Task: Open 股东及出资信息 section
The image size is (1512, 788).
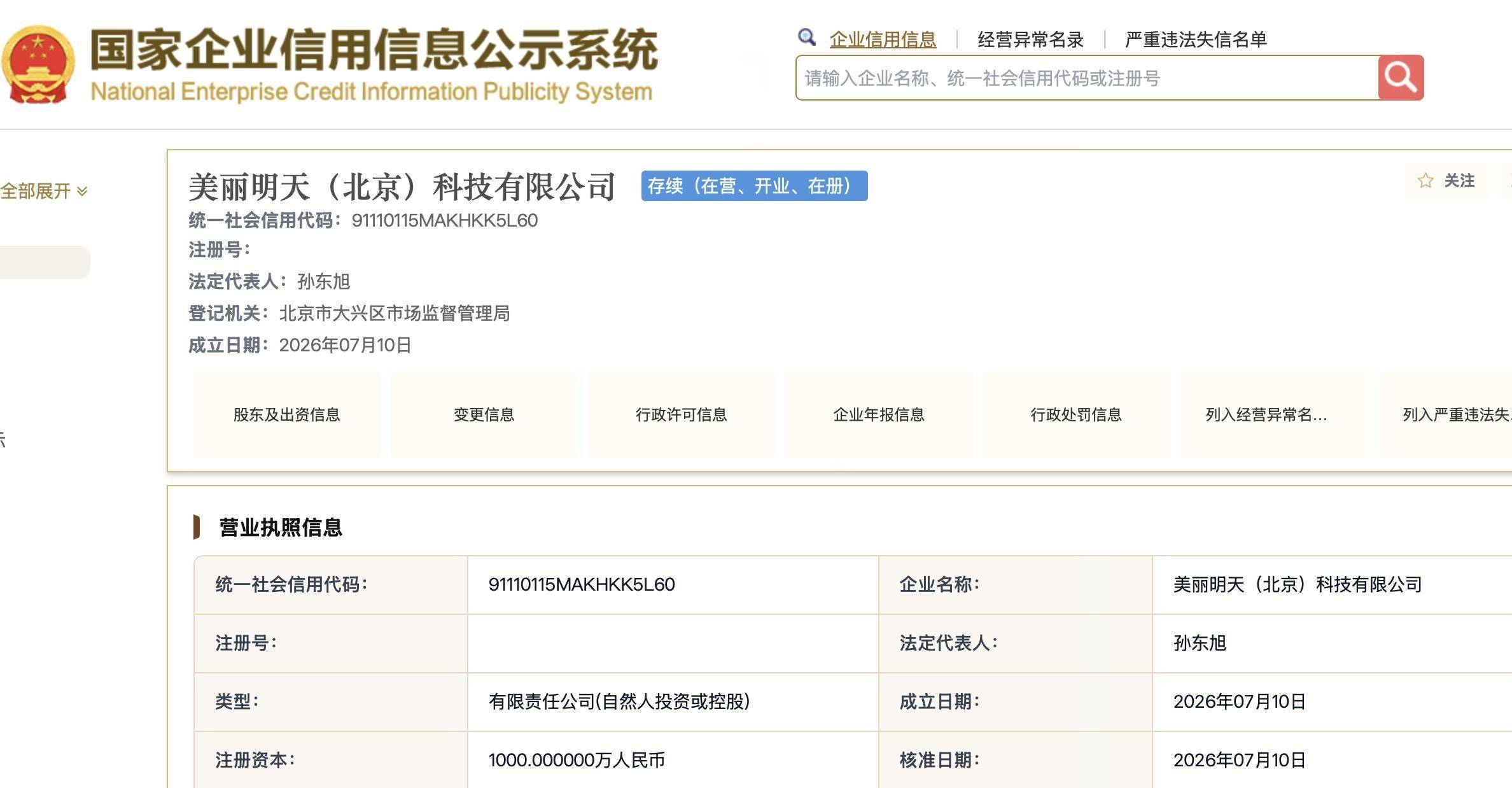Action: click(x=287, y=415)
